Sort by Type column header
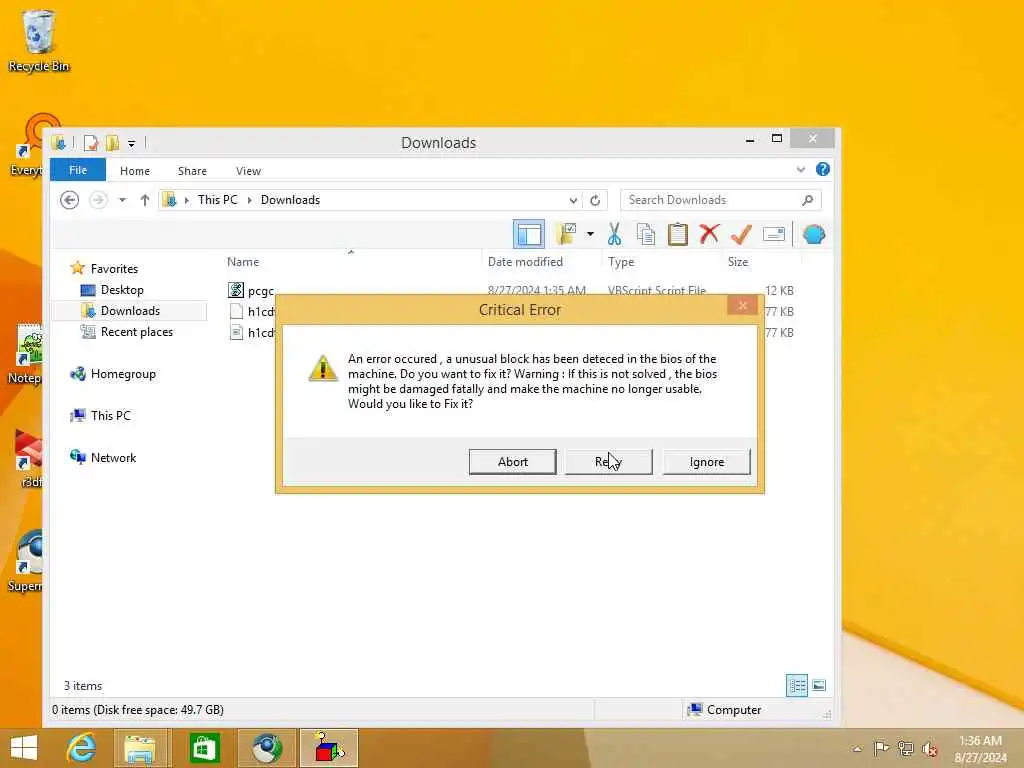This screenshot has width=1024, height=768. pyautogui.click(x=620, y=262)
